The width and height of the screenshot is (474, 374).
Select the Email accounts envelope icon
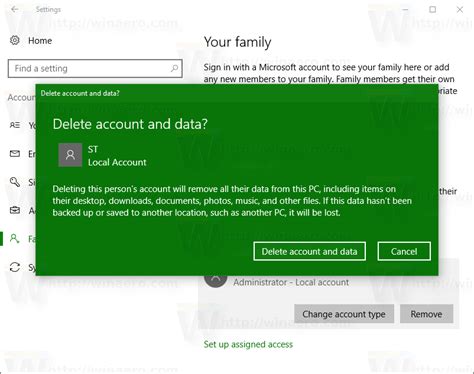point(15,153)
